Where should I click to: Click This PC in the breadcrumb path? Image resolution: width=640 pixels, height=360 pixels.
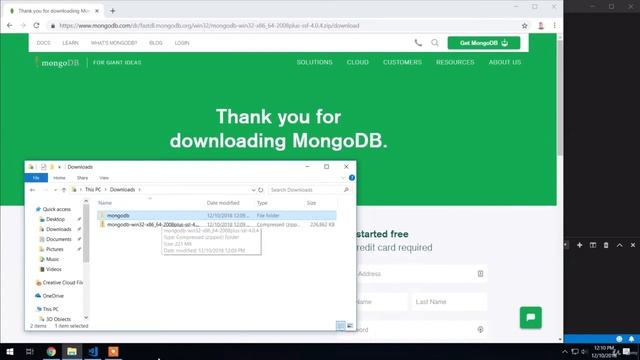coord(93,190)
